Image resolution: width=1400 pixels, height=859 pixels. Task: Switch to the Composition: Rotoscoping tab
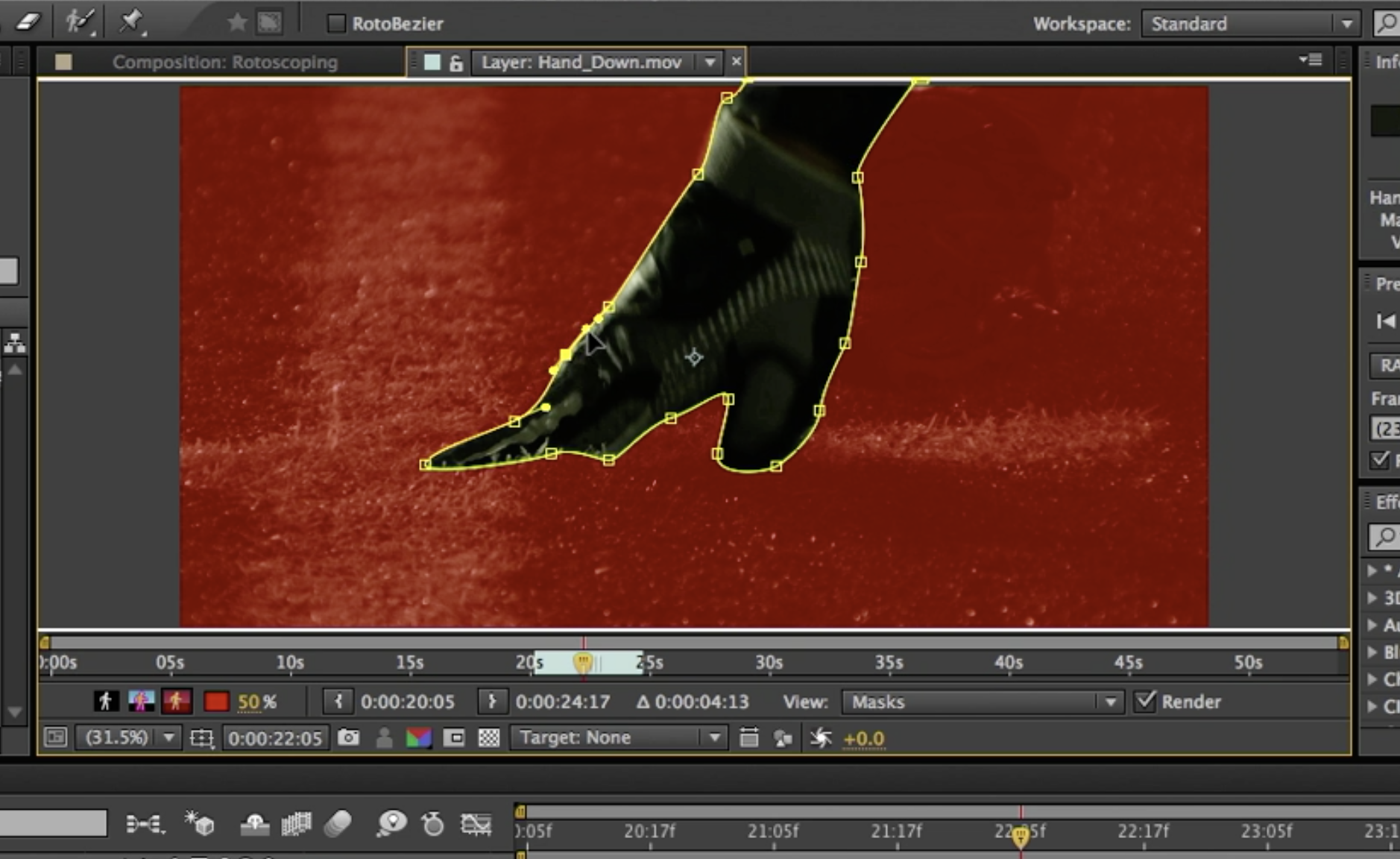[224, 62]
